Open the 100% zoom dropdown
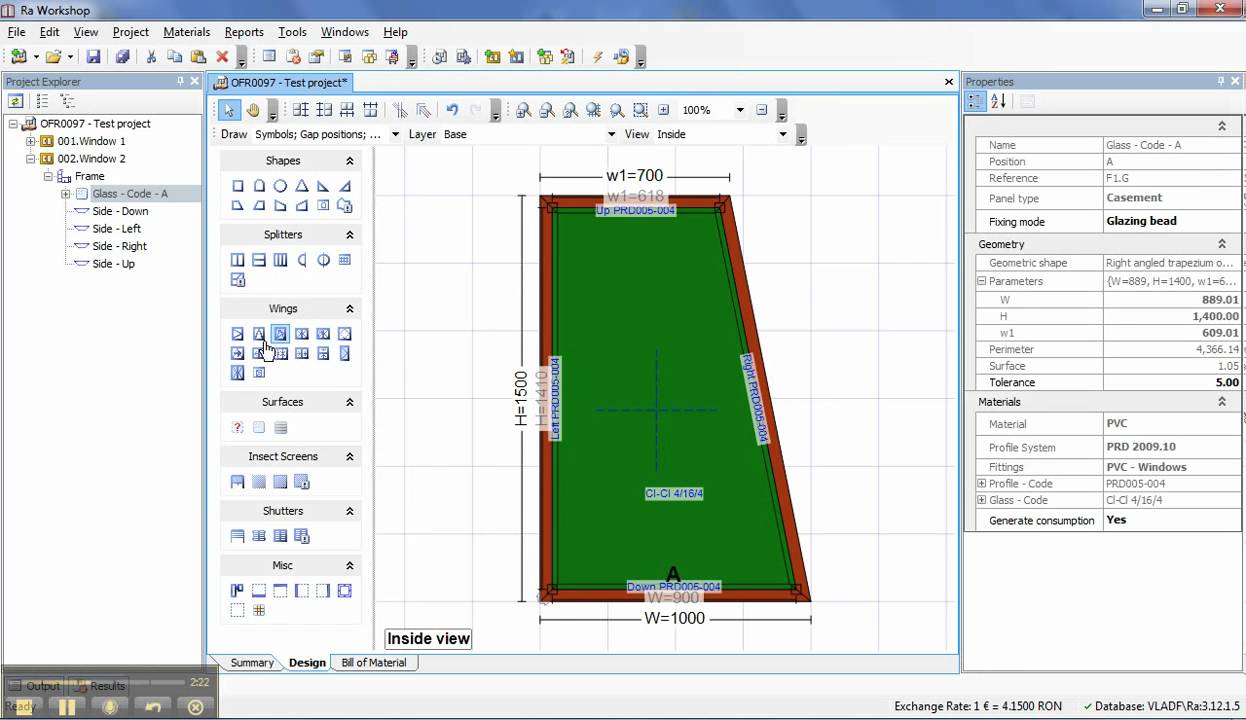Screen dimensions: 1246x720 [x=740, y=110]
